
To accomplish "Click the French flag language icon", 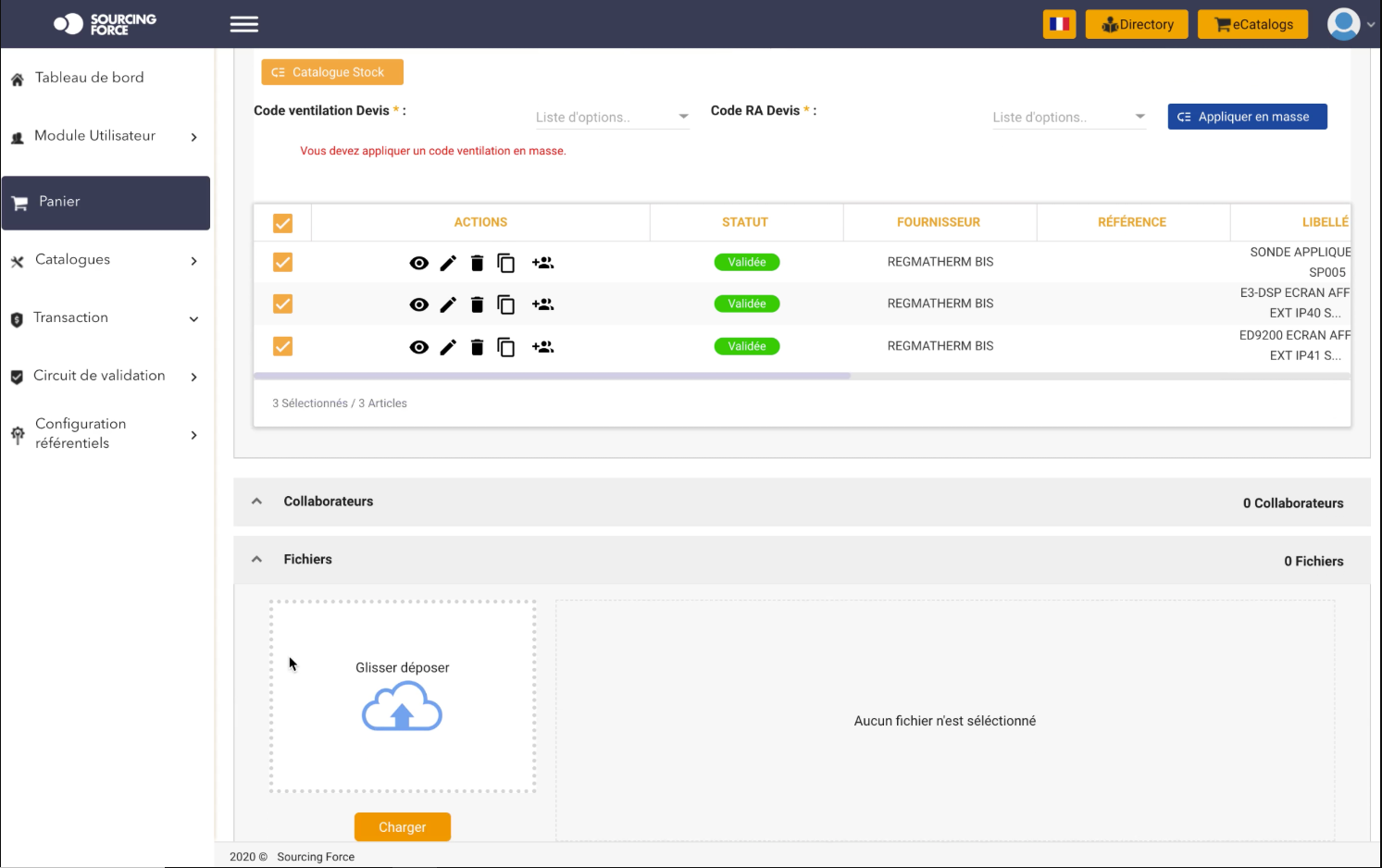I will click(1059, 24).
